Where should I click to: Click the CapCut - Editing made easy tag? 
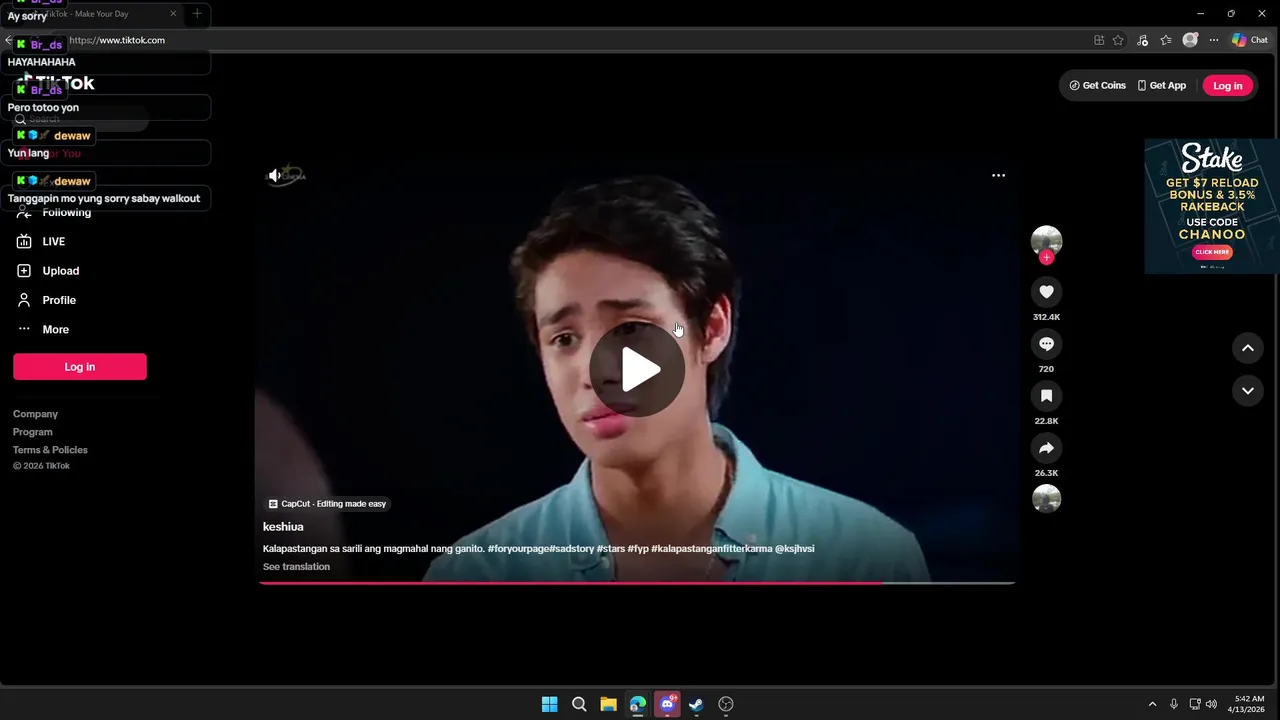click(x=327, y=504)
